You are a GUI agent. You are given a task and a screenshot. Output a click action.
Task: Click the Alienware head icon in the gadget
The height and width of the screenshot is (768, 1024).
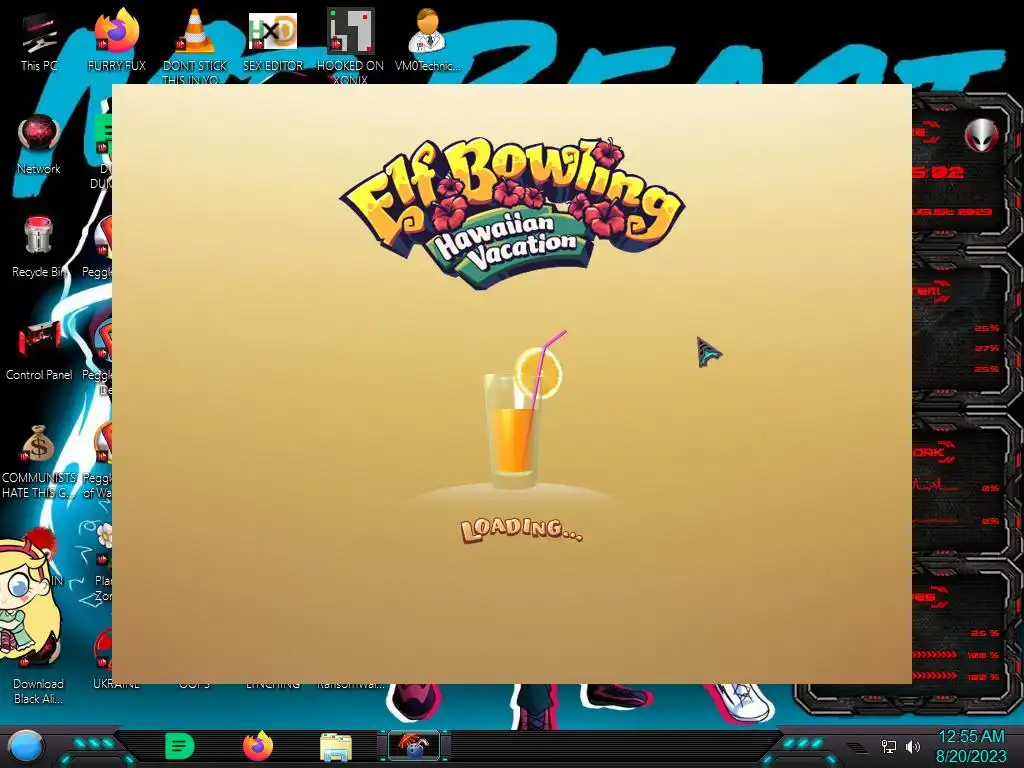(981, 136)
